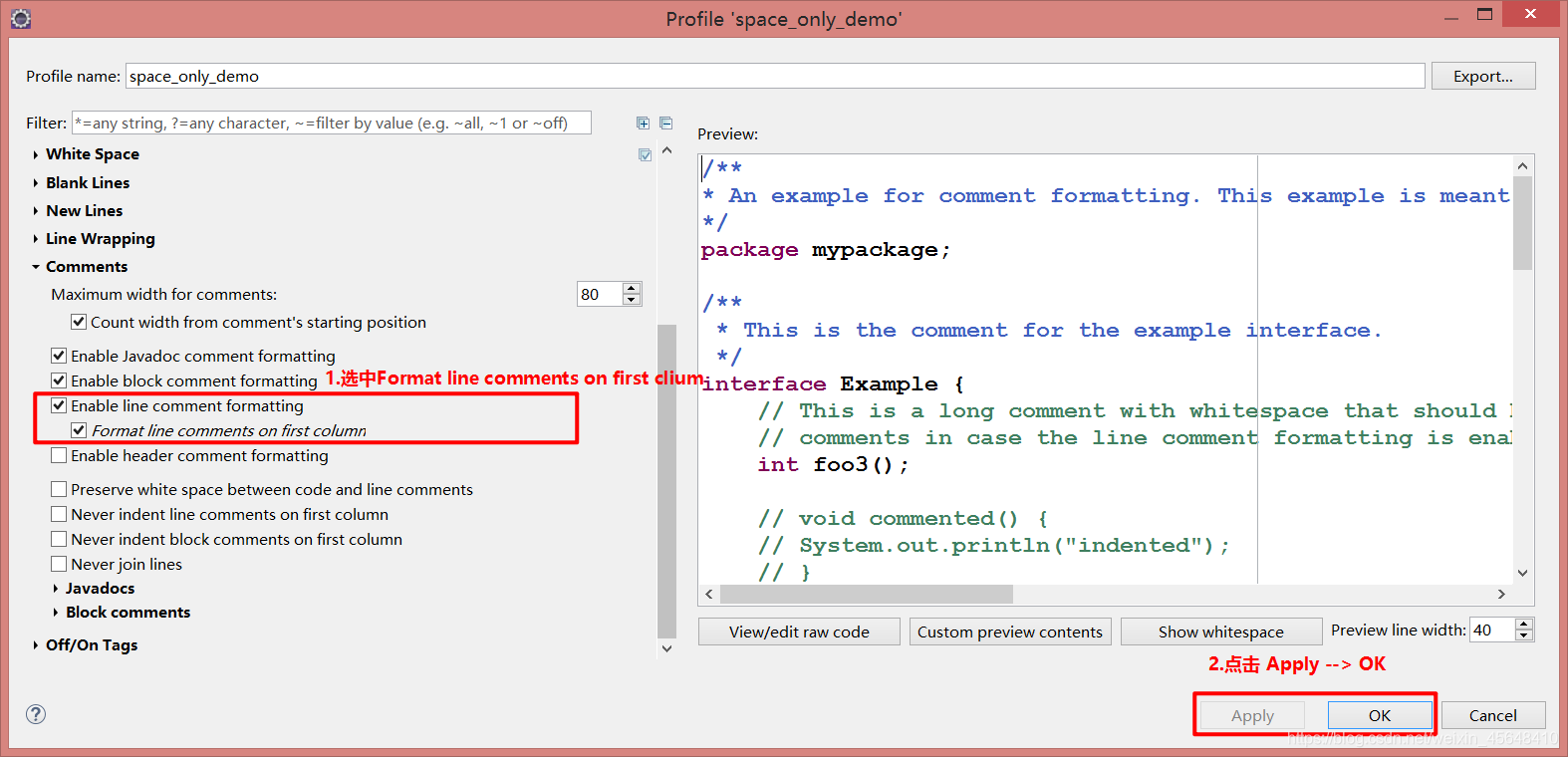This screenshot has height=757, width=1568.
Task: Click the preview horizontal scrollbar thumb
Action: (866, 594)
